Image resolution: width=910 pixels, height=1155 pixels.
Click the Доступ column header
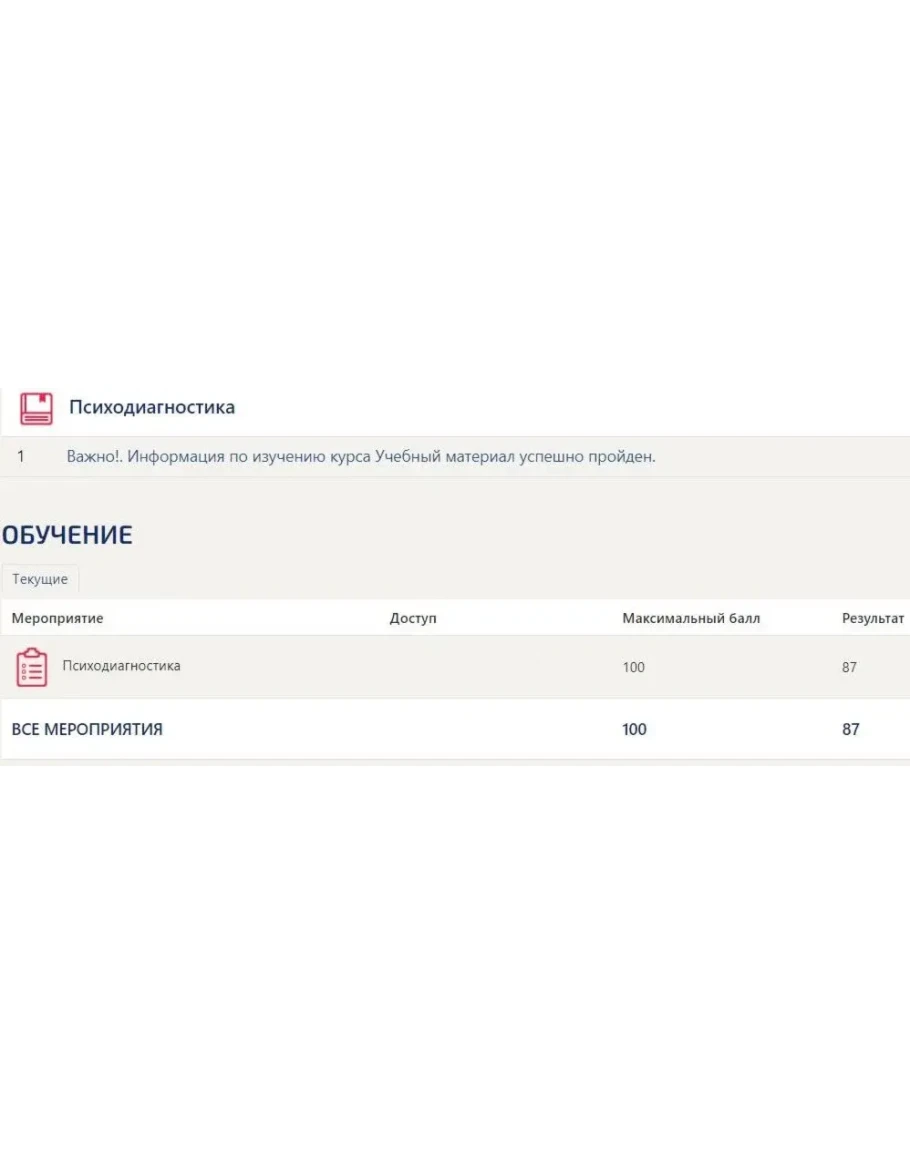coord(413,618)
